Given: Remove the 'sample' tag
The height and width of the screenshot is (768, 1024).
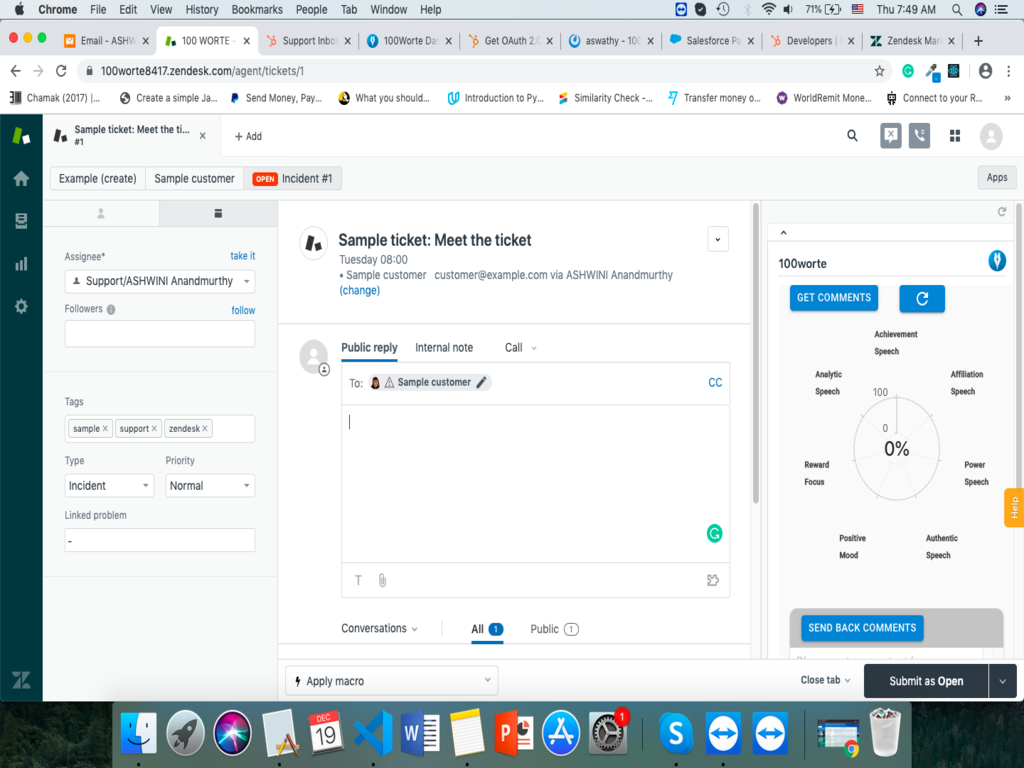Looking at the screenshot, I should click(105, 429).
